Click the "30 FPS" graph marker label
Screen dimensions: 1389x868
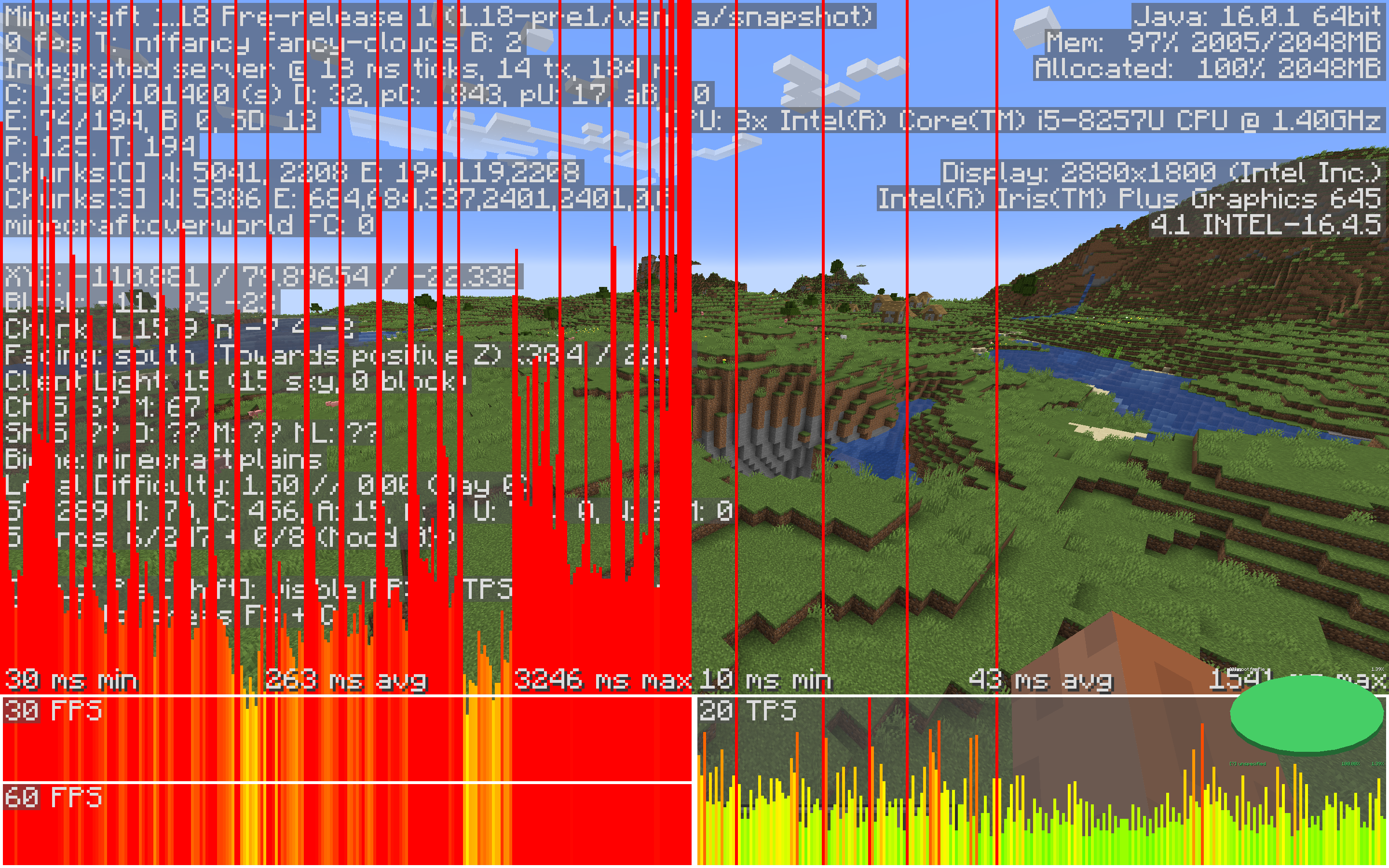point(54,711)
